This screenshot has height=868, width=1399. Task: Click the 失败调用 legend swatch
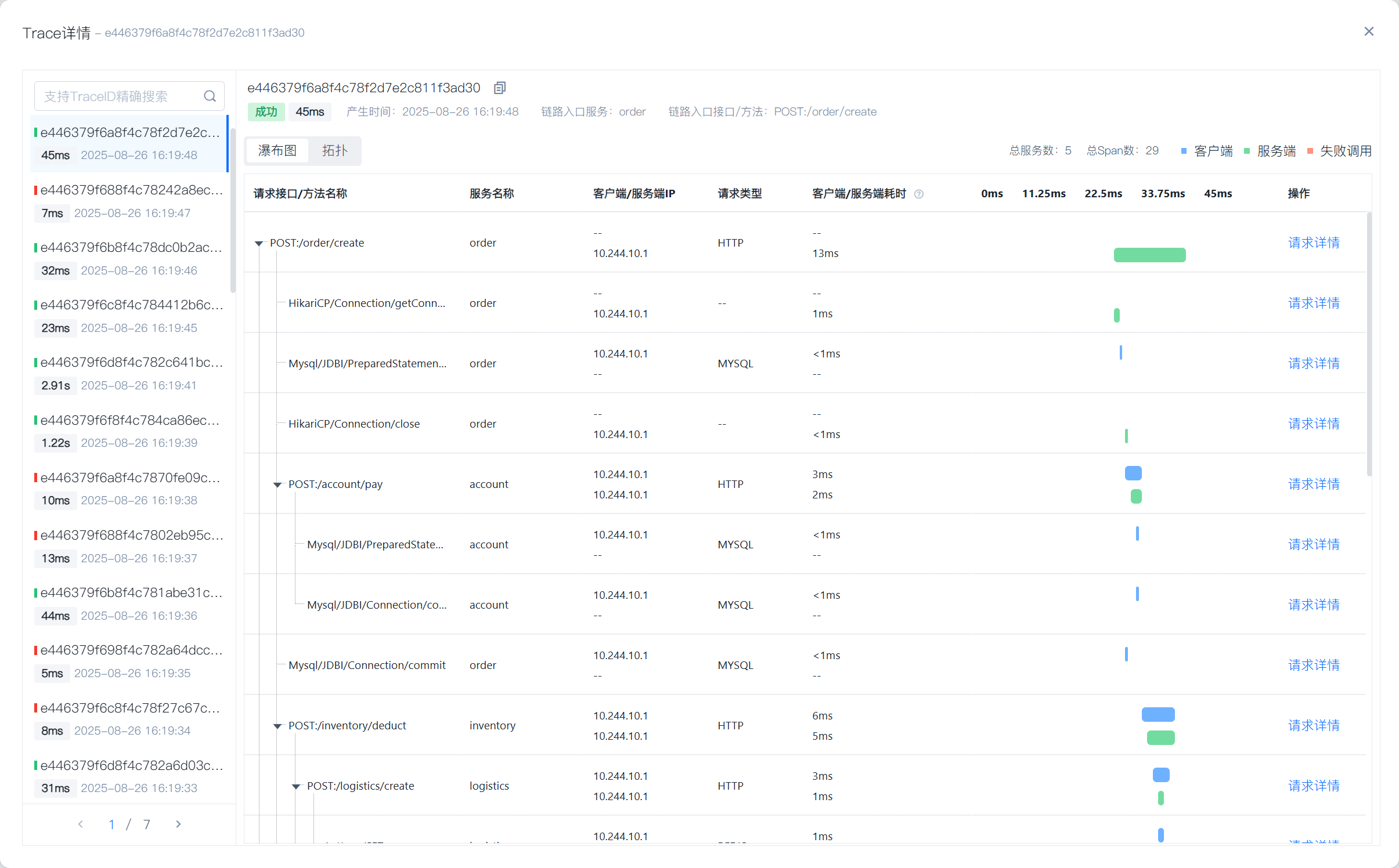[x=1310, y=151]
